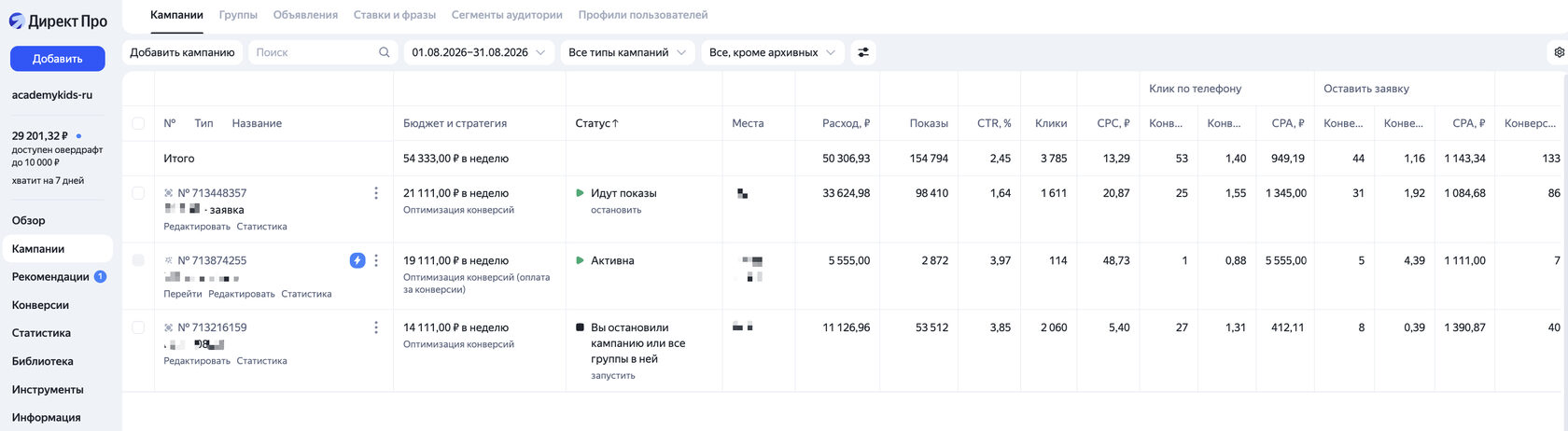Click Редактировать for campaign 713216159
Screen dimensions: 1568x431
coord(197,361)
